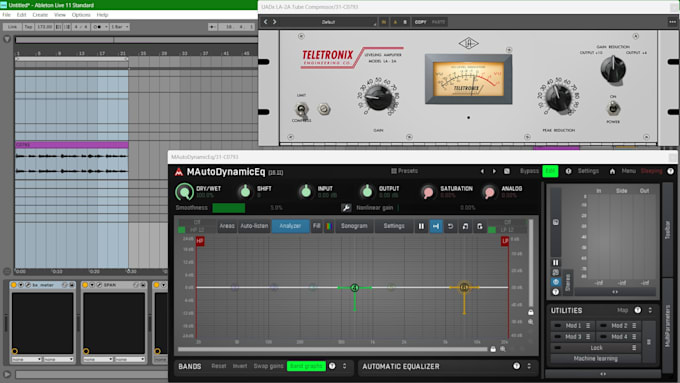Open Presets in MAutoDynamicEq
Viewport: 680px width, 383px height.
coord(405,171)
